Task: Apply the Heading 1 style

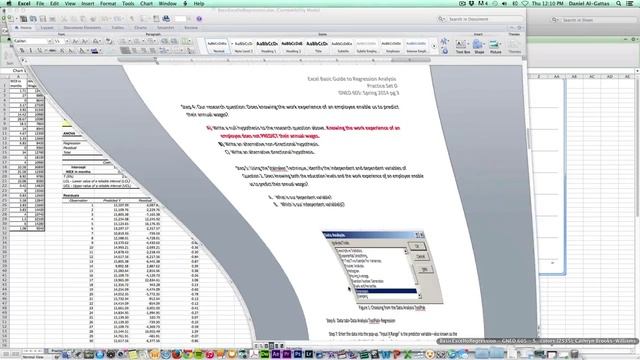Action: 268,46
